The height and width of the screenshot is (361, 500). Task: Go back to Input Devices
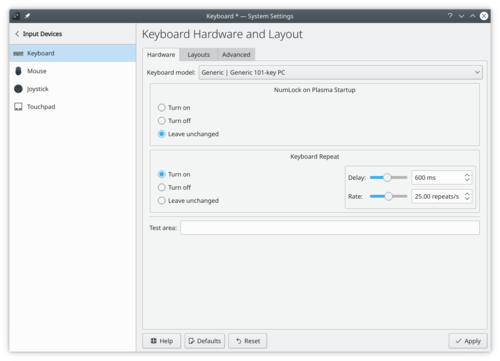tap(39, 34)
